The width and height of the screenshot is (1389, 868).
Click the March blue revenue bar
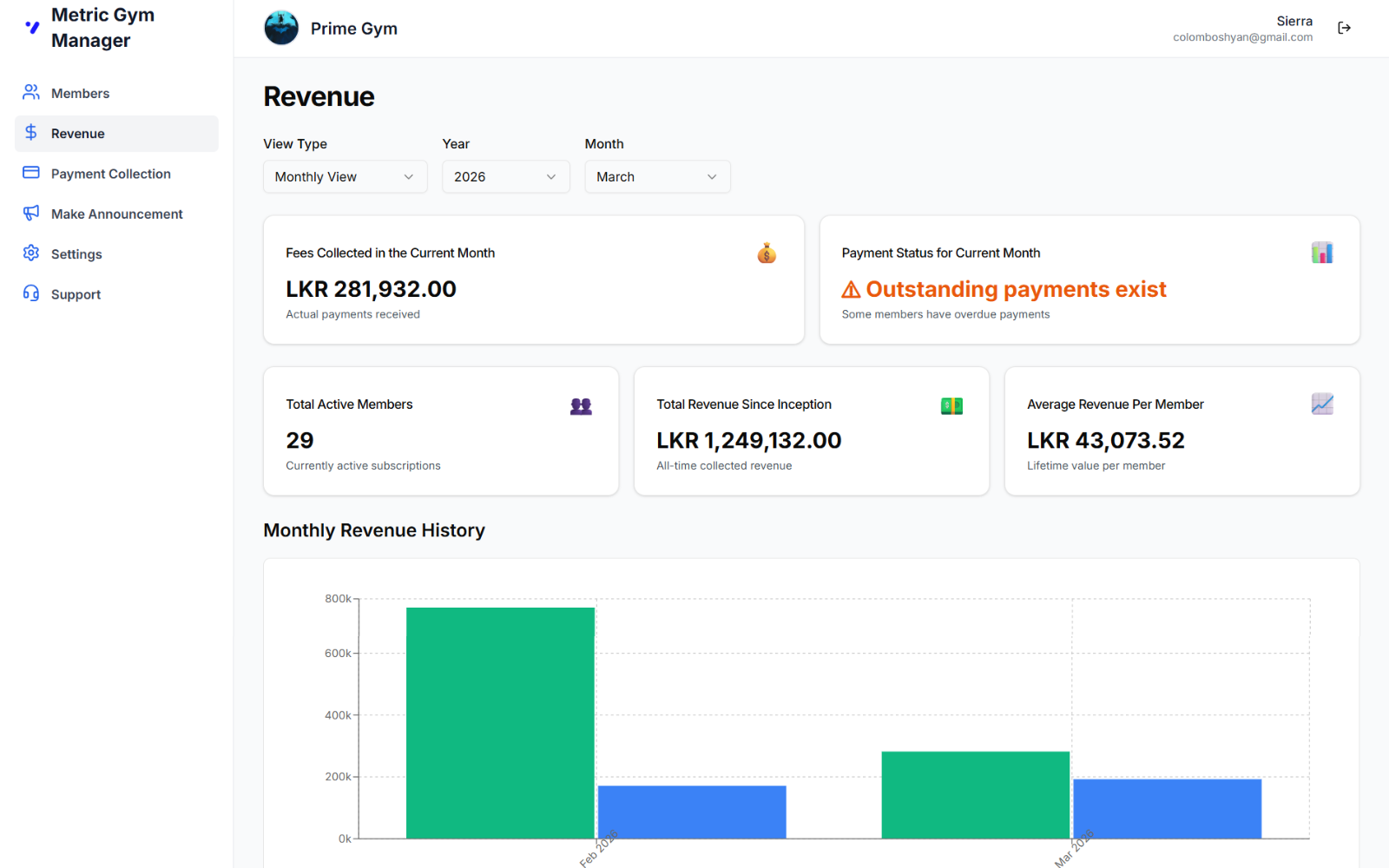pyautogui.click(x=1167, y=807)
